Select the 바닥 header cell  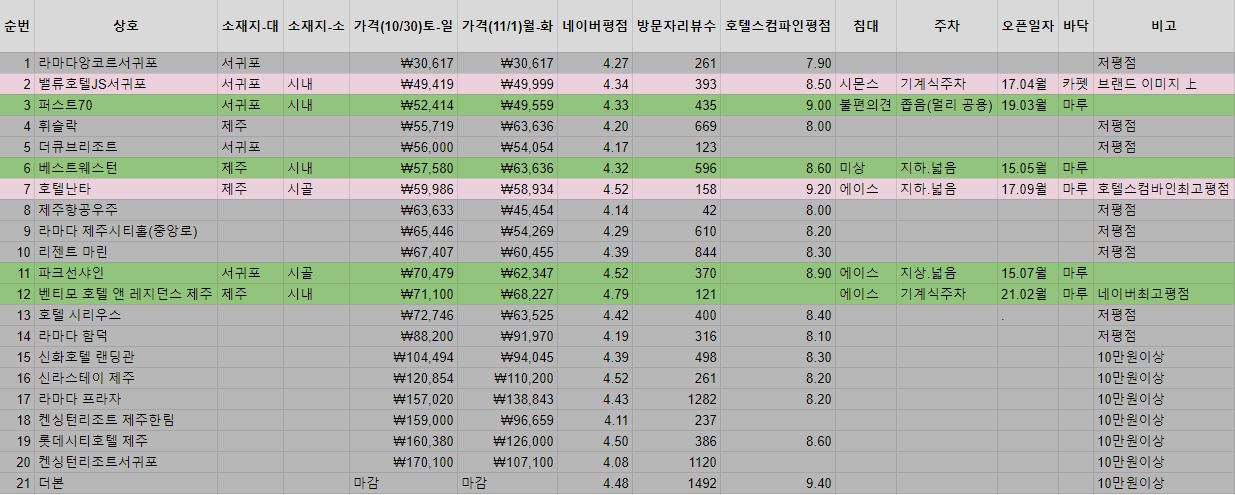click(x=1076, y=26)
